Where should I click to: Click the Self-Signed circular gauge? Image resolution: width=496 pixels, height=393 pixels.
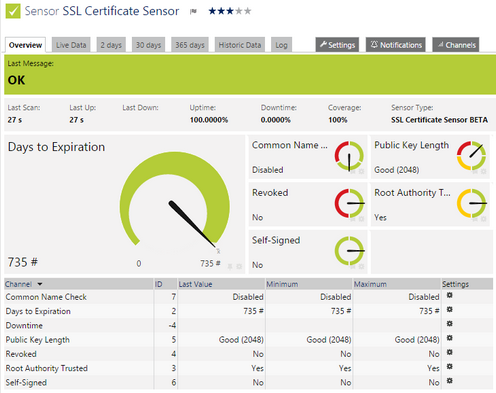click(349, 251)
